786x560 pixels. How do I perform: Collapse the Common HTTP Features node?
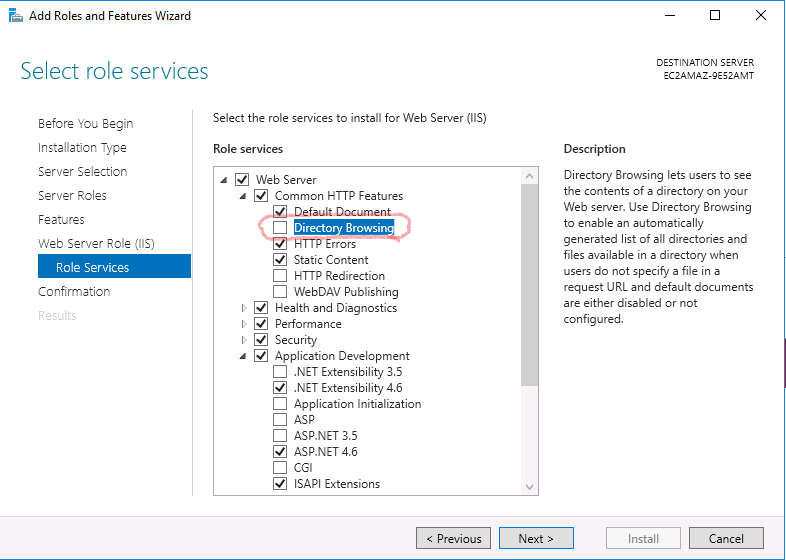(243, 196)
